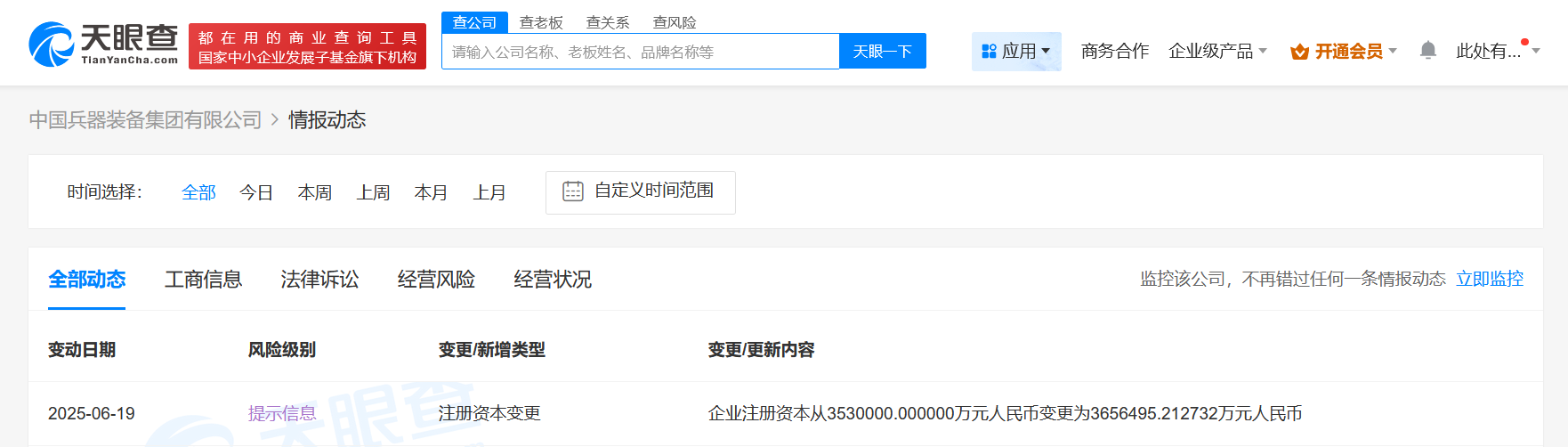This screenshot has width=1568, height=447.
Task: Click the 变动日期 column header
Action: tap(82, 350)
